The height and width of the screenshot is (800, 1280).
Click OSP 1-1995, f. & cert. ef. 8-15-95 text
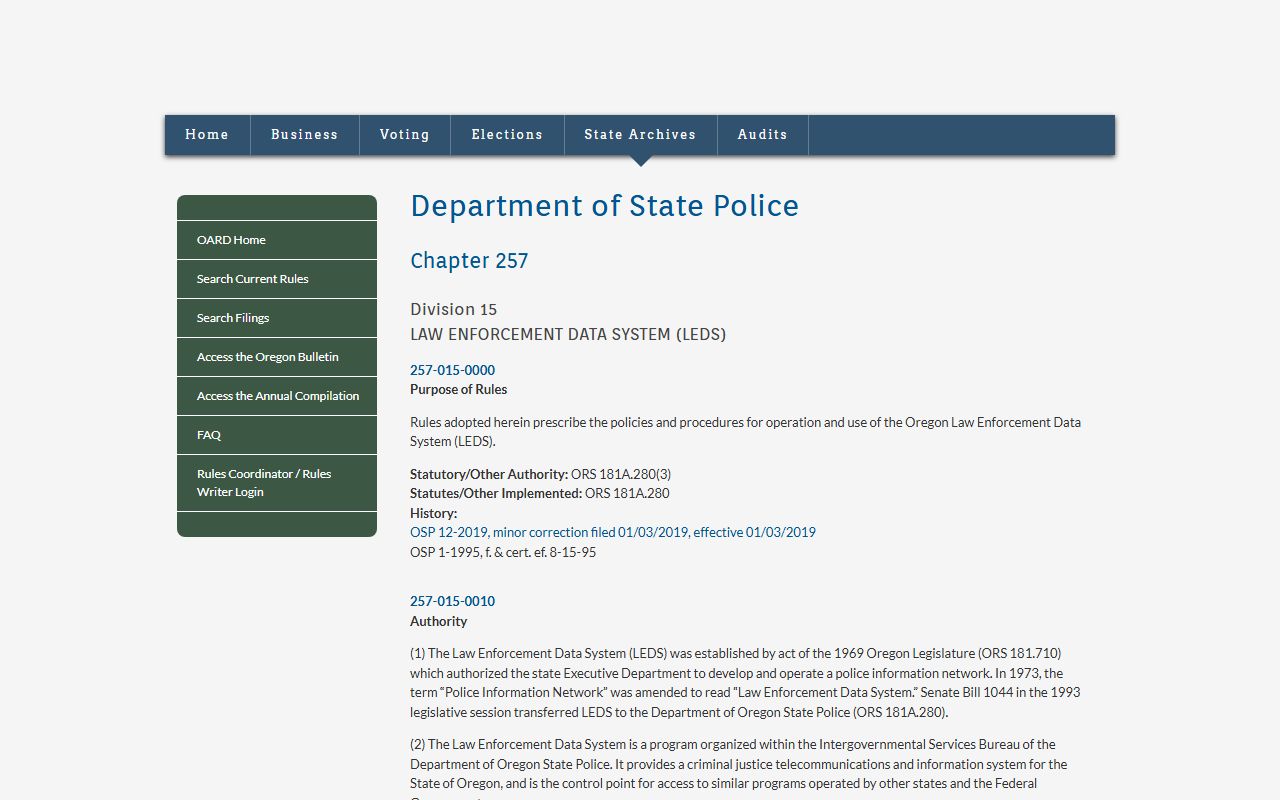coord(503,552)
